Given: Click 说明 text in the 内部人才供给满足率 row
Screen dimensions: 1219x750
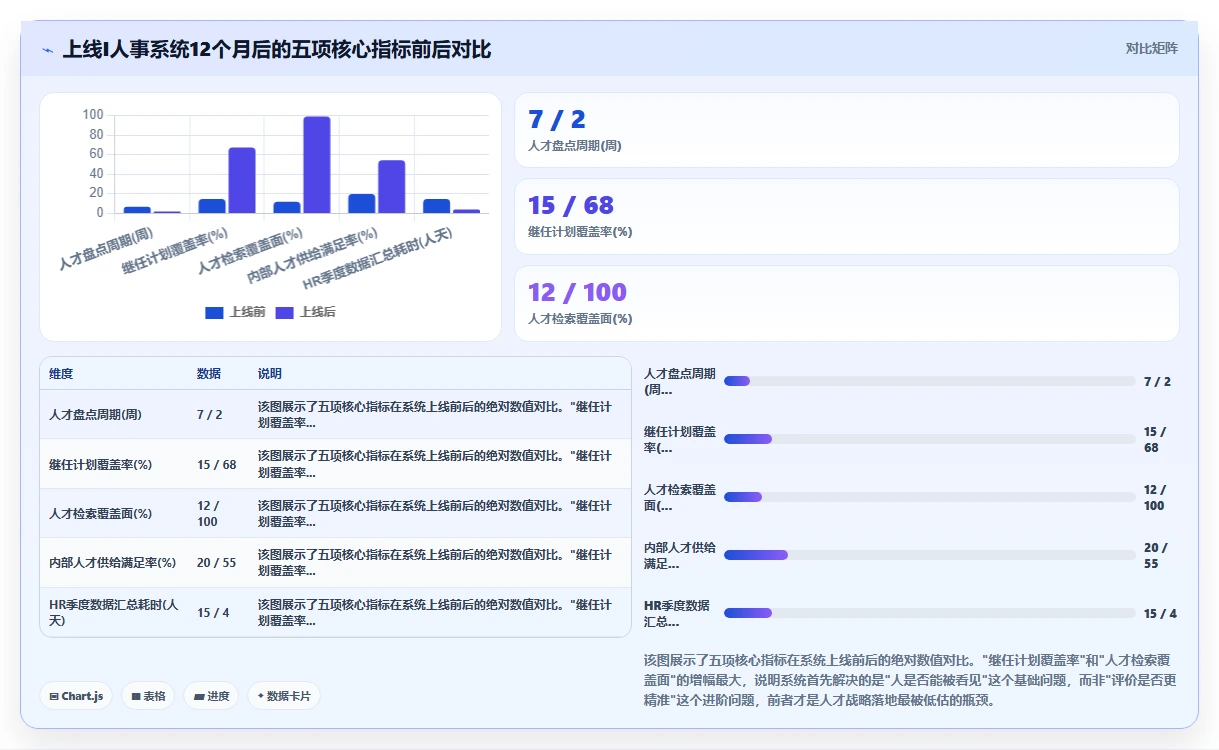Looking at the screenshot, I should [435, 563].
